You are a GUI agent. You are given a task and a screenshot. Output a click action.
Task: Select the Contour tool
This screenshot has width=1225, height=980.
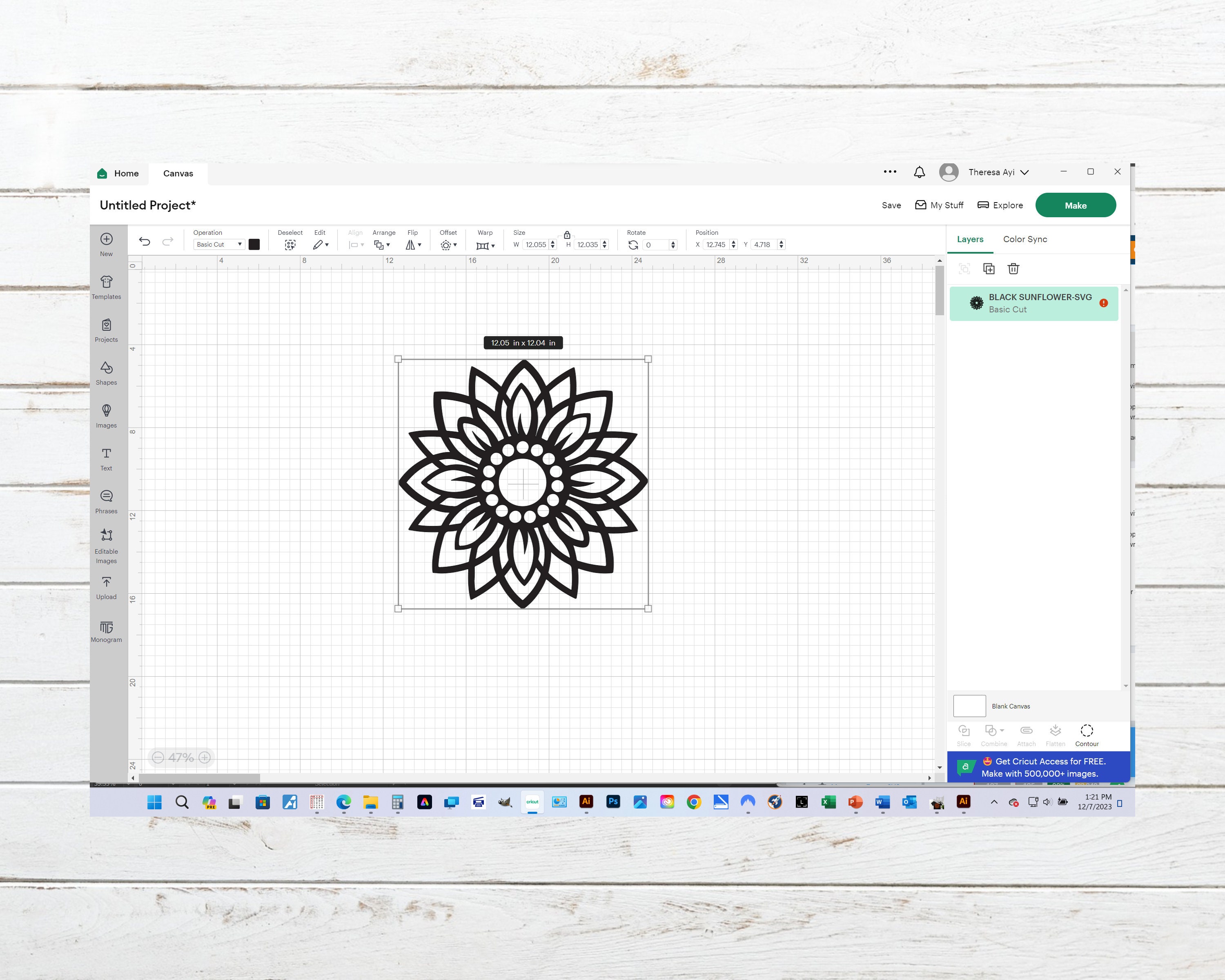point(1087,733)
